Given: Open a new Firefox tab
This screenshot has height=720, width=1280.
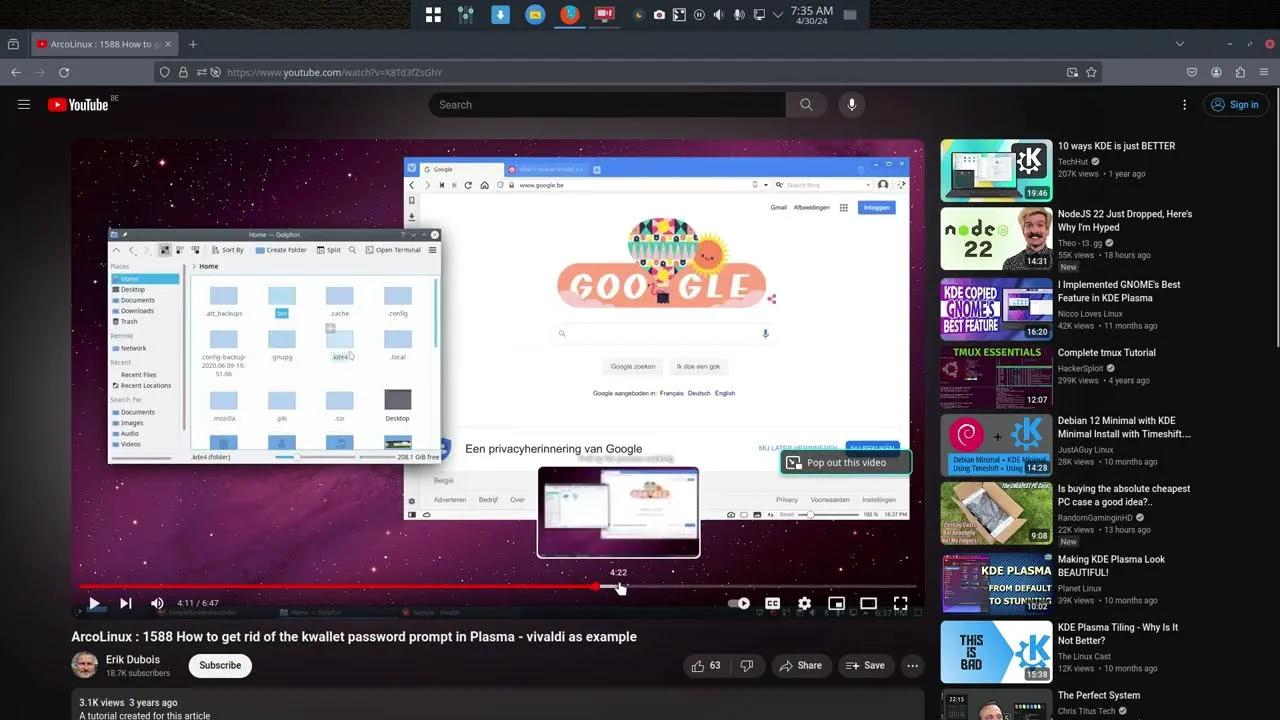Looking at the screenshot, I should tap(193, 44).
